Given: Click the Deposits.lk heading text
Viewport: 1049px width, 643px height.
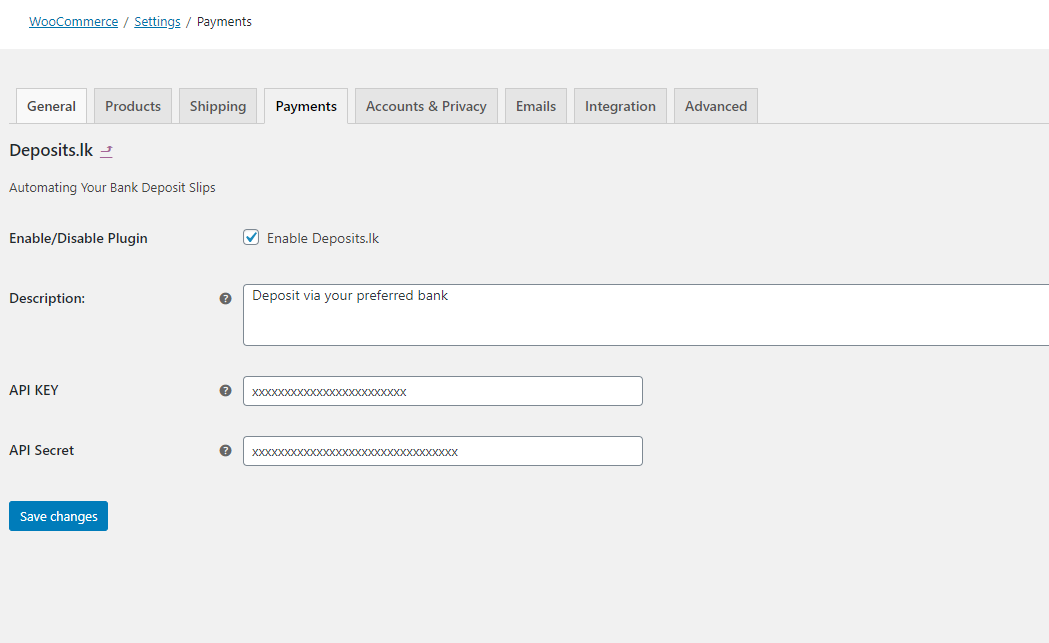Looking at the screenshot, I should (x=51, y=150).
